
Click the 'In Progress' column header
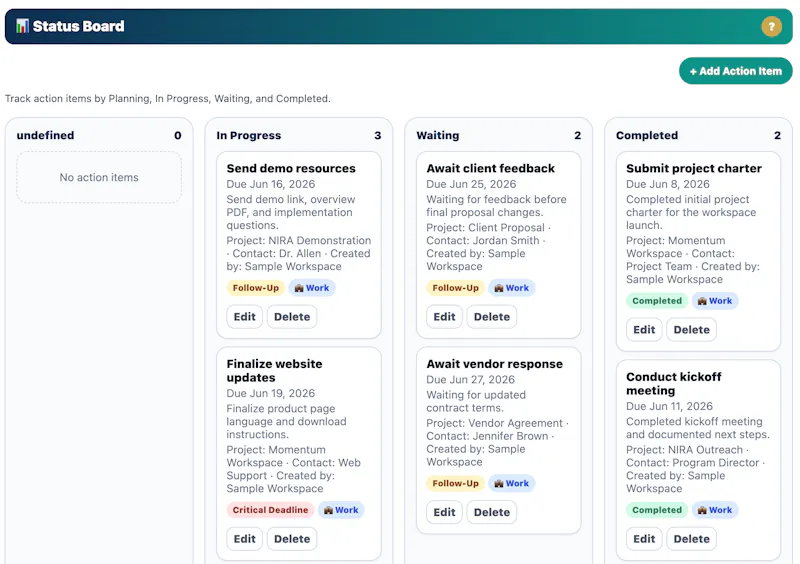click(x=248, y=135)
